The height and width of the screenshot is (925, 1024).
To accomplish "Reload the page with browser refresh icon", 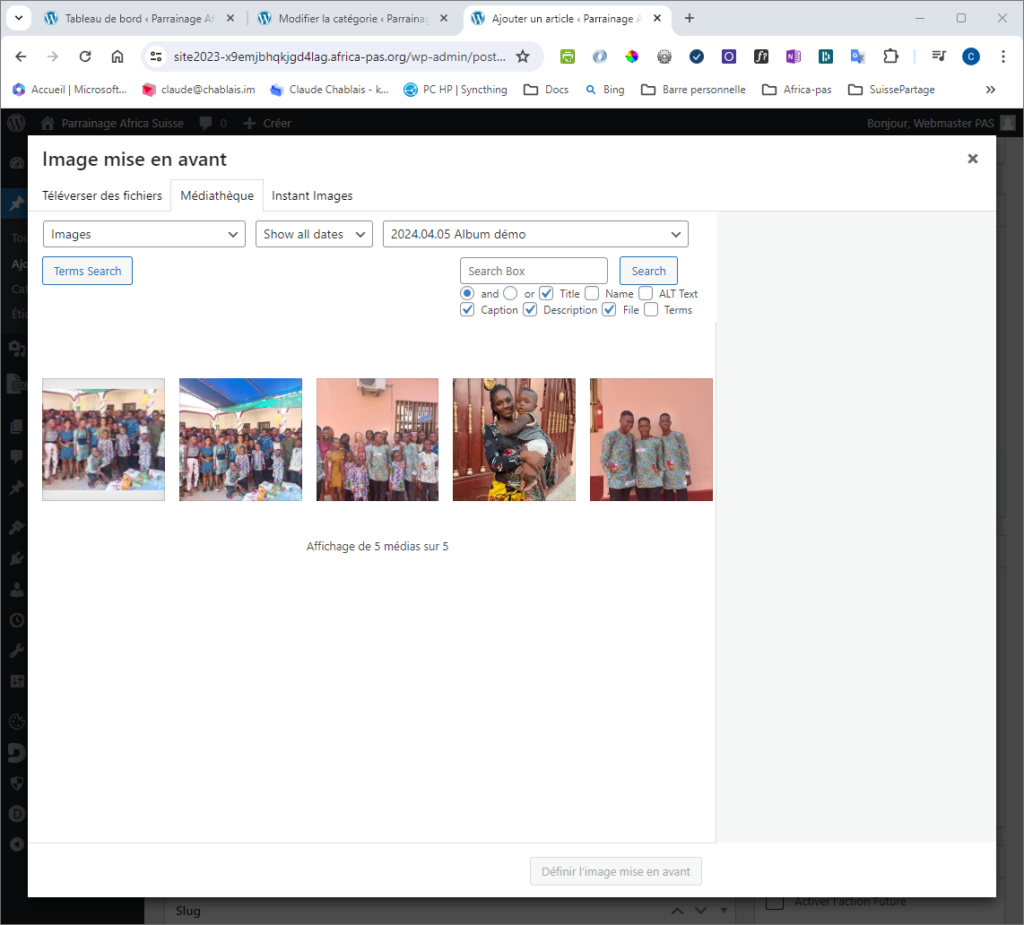I will (x=85, y=57).
